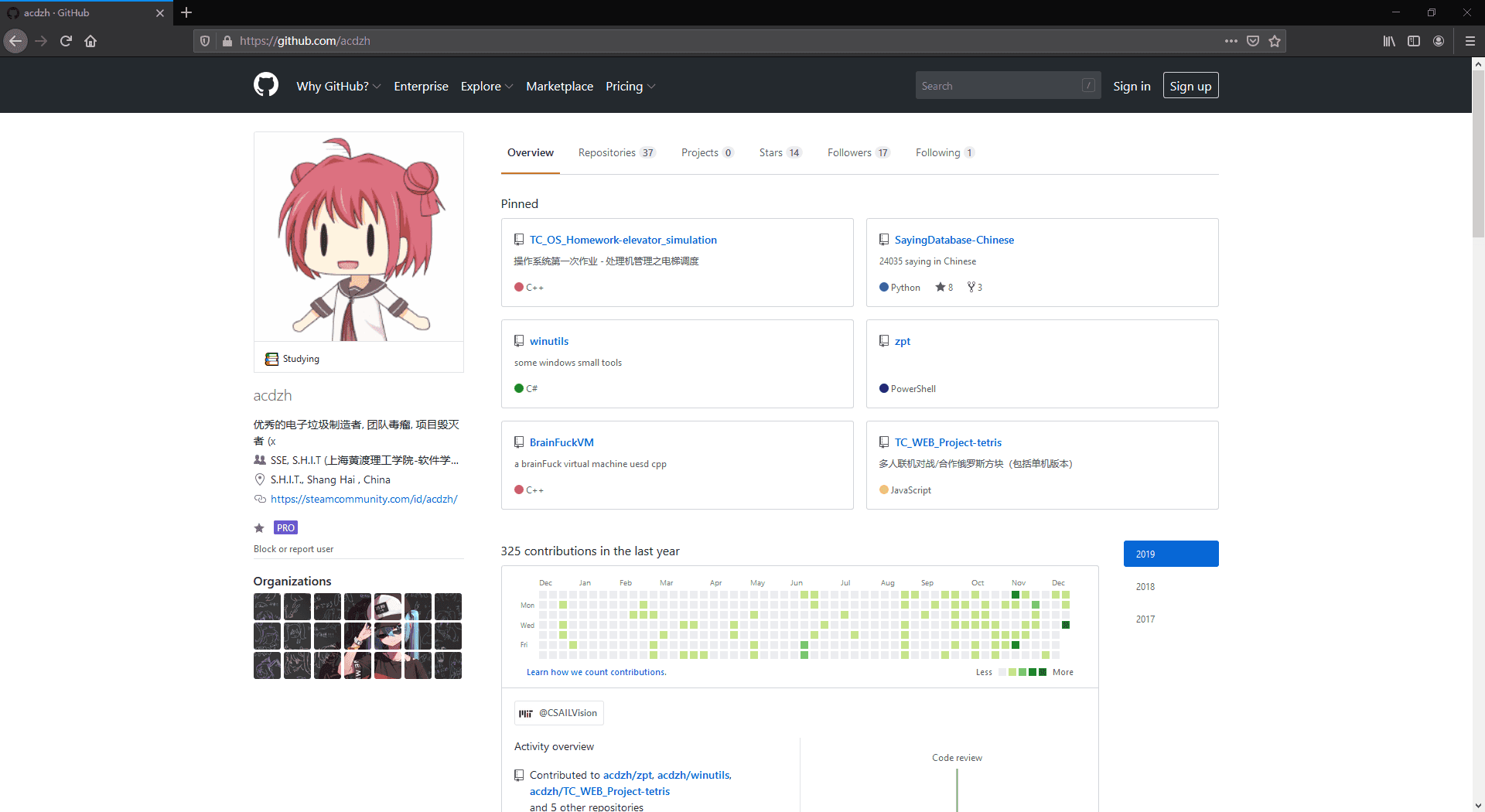The width and height of the screenshot is (1485, 812).
Task: Save the page to Pocket icon
Action: pyautogui.click(x=1253, y=41)
